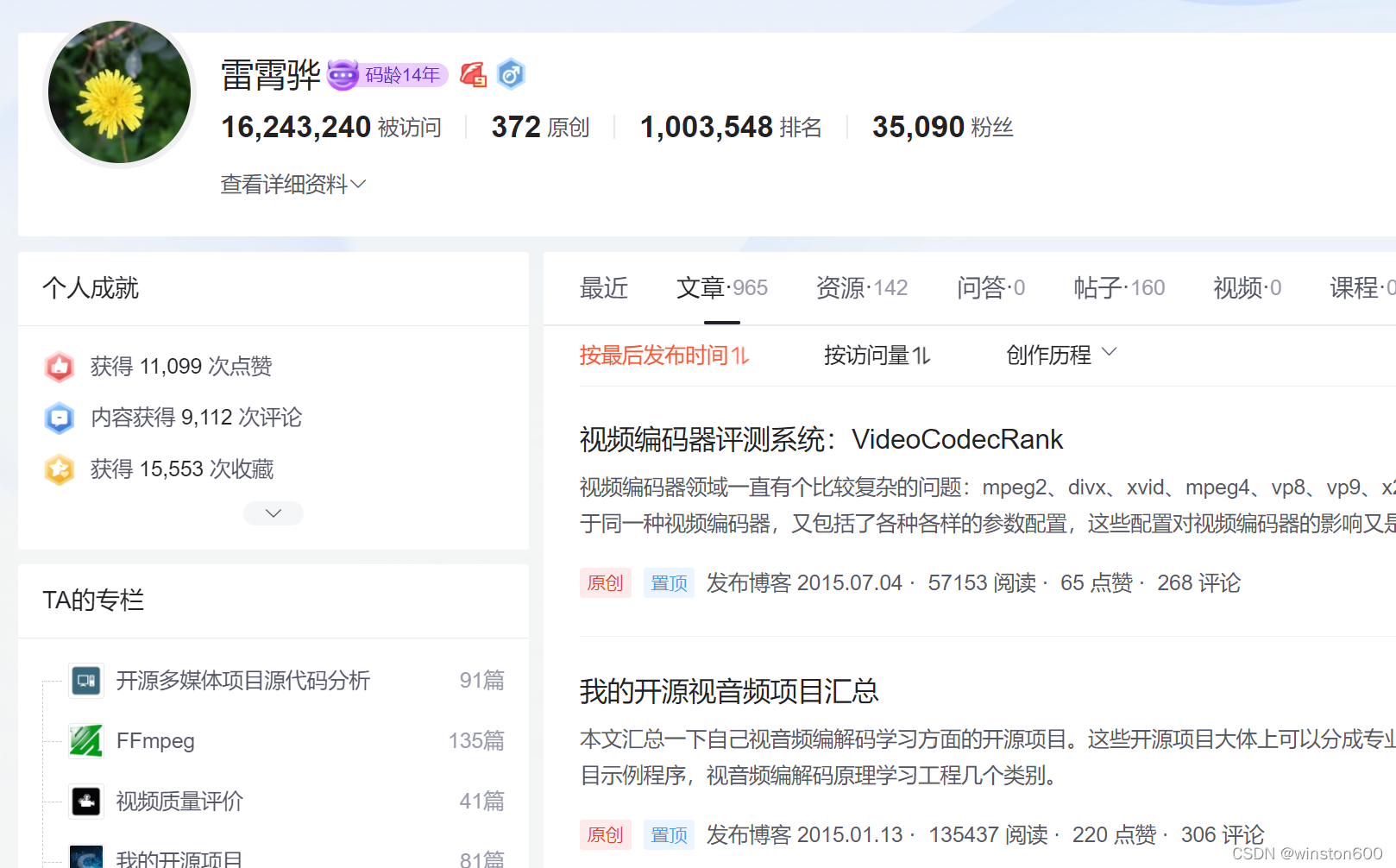1396x868 pixels.
Task: Open the 视频·0 tab
Action: (x=1247, y=287)
